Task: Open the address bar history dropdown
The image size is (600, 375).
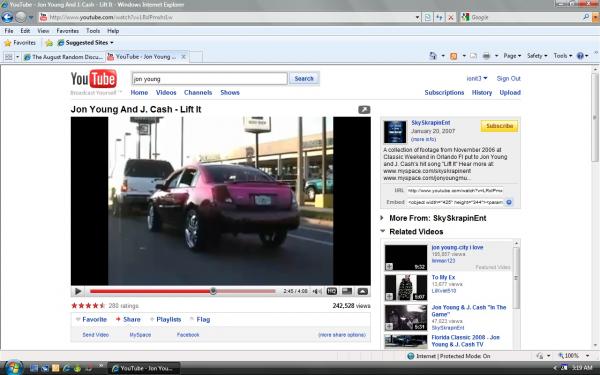Action: [417, 17]
